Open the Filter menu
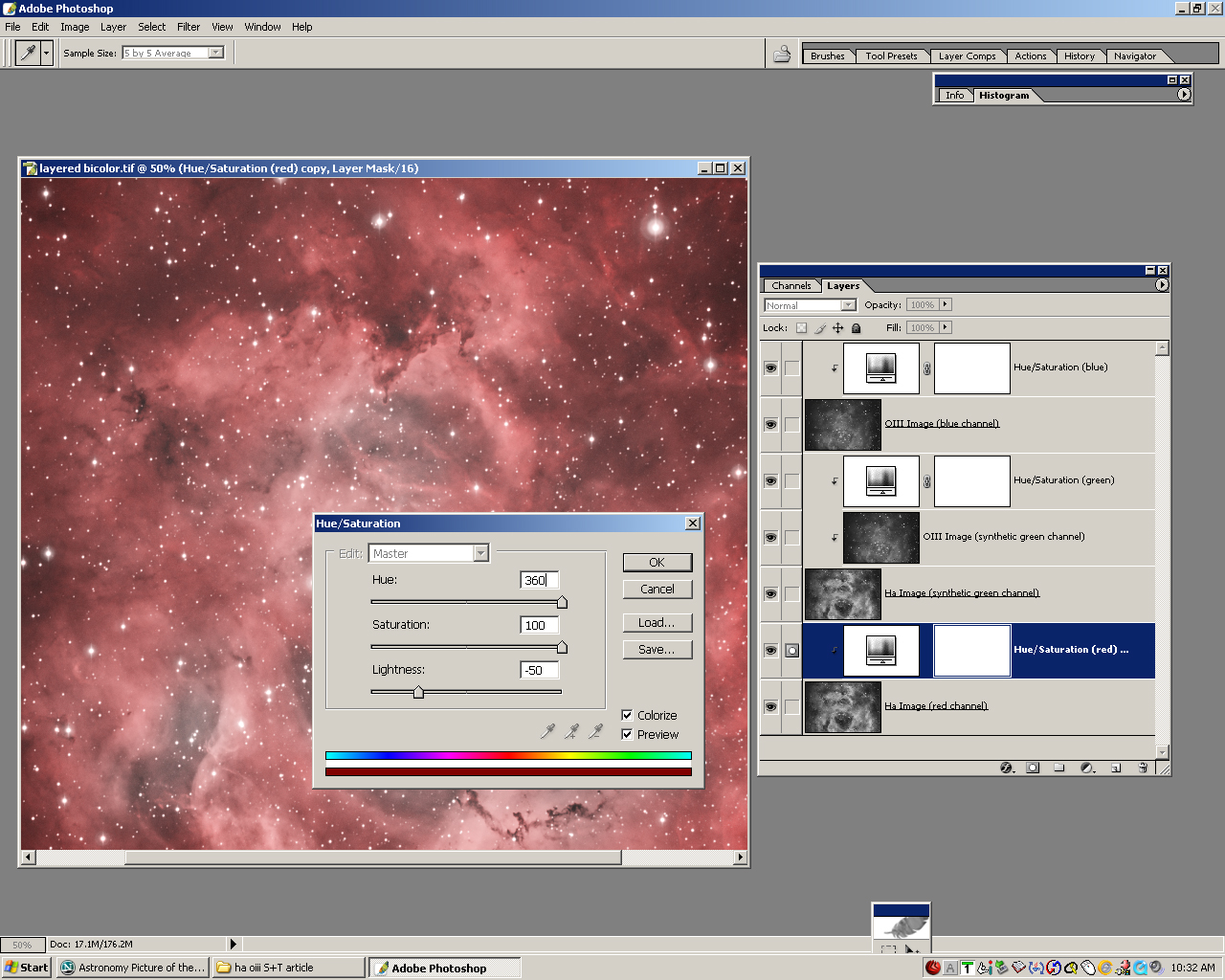This screenshot has width=1225, height=980. click(189, 27)
